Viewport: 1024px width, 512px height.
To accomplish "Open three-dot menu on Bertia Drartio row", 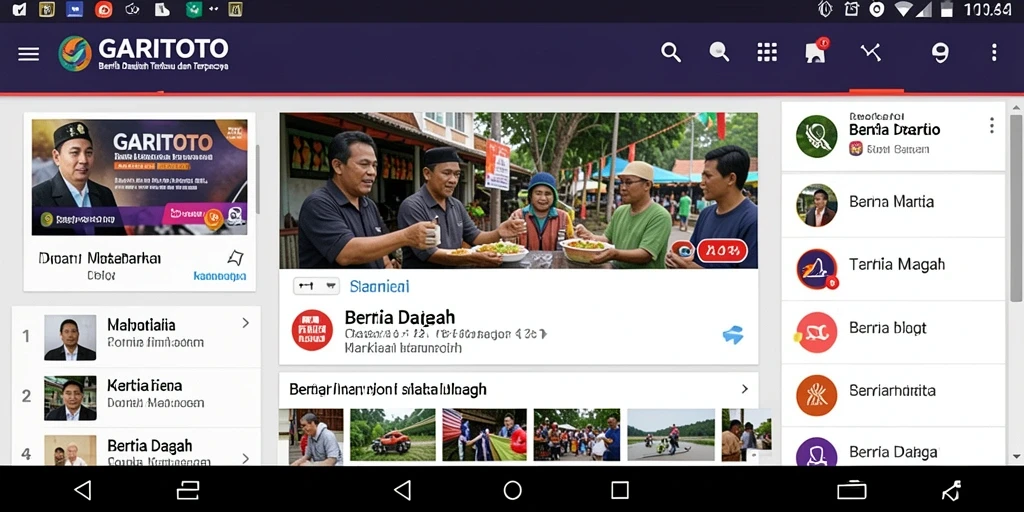I will point(991,125).
